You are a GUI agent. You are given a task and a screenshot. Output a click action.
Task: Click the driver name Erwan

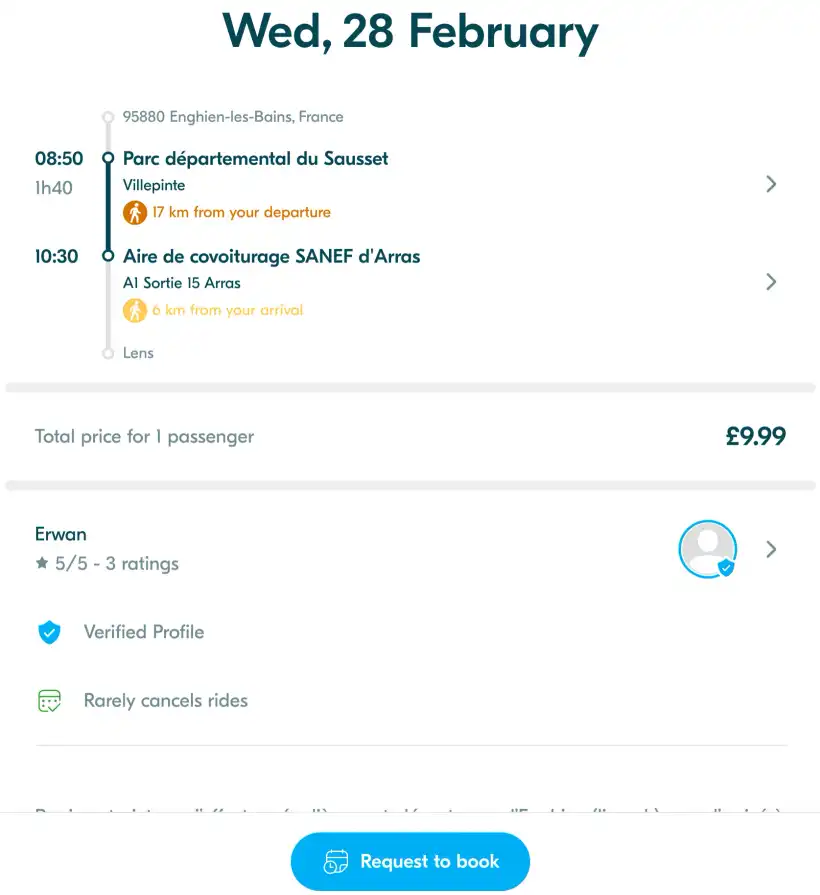coord(61,534)
